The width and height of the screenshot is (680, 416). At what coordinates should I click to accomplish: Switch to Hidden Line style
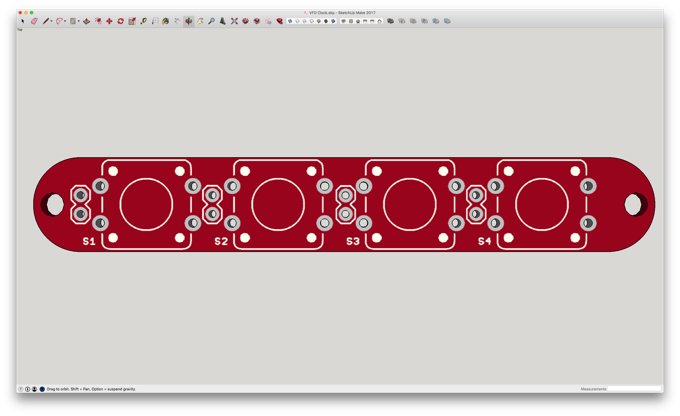coord(311,21)
